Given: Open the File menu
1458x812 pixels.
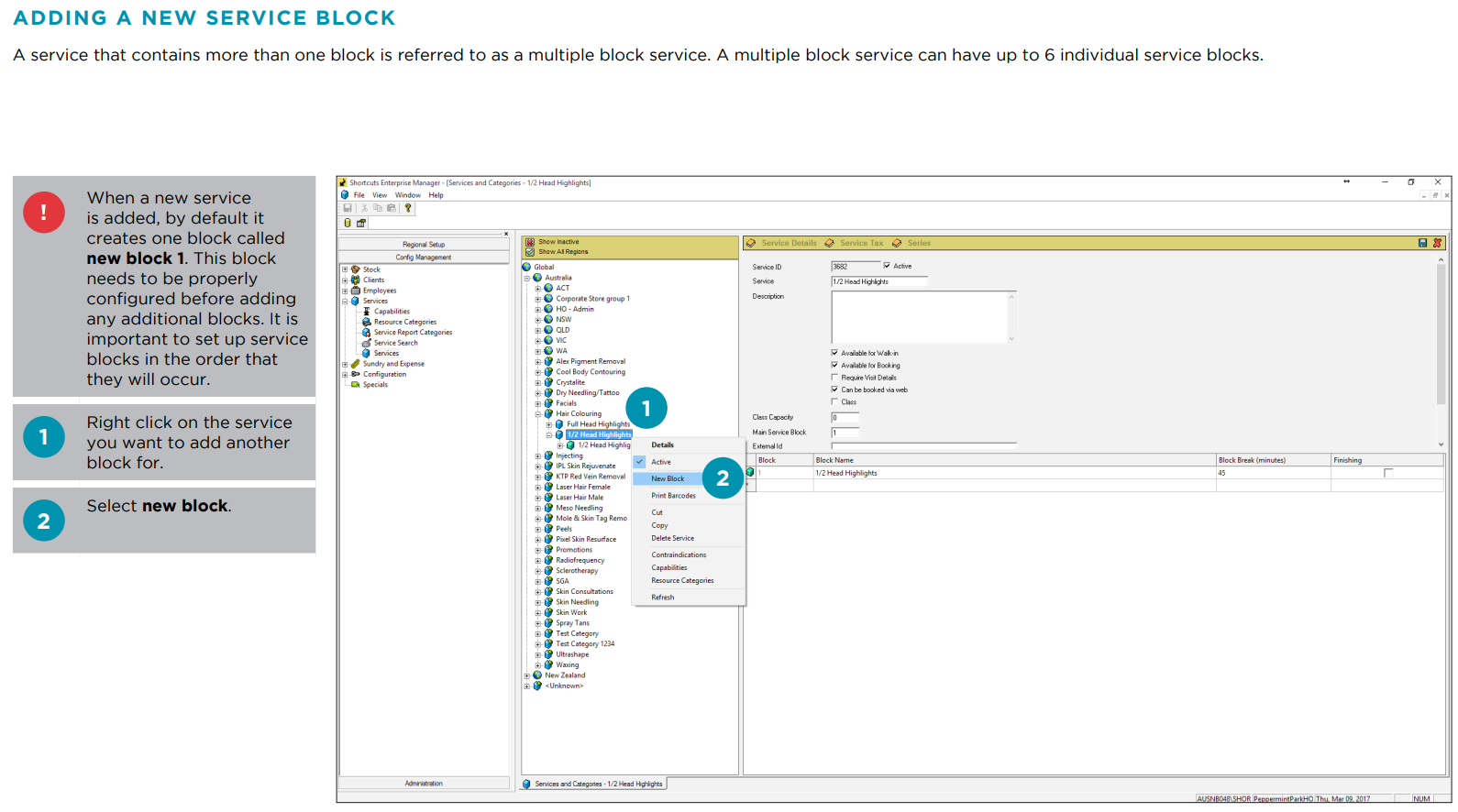Looking at the screenshot, I should tap(359, 195).
